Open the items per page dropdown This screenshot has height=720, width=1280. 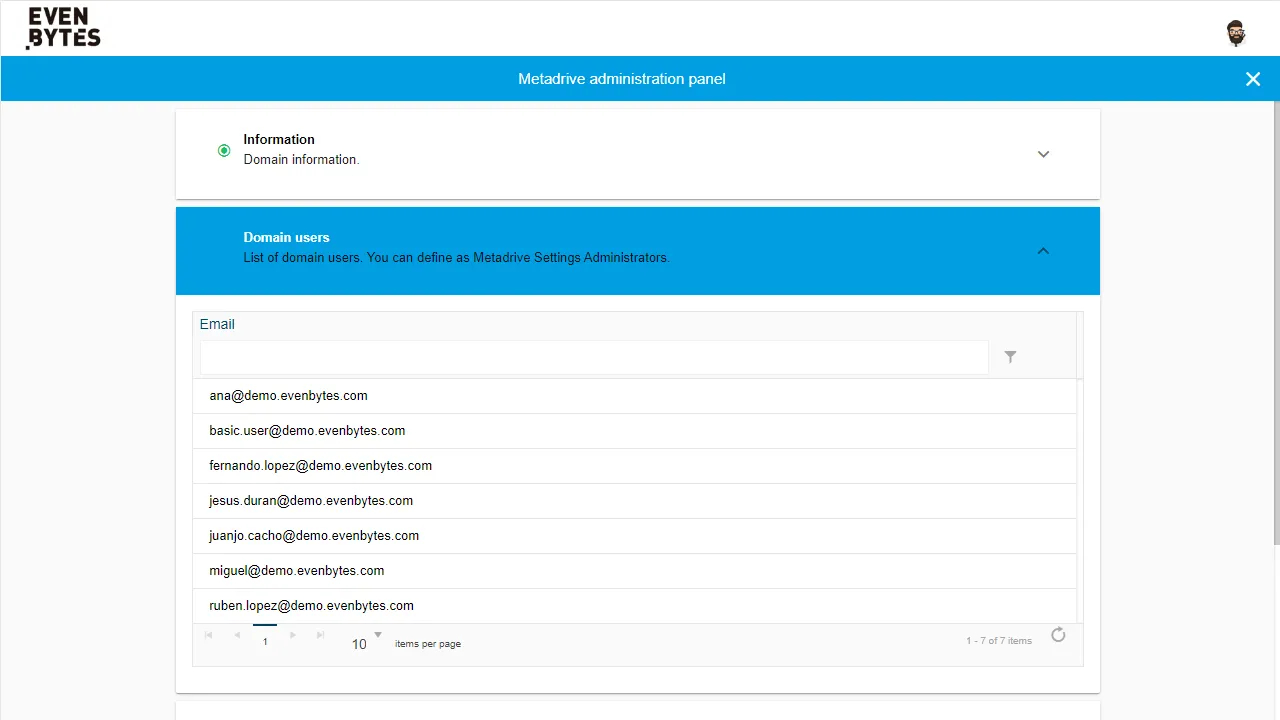pos(366,641)
